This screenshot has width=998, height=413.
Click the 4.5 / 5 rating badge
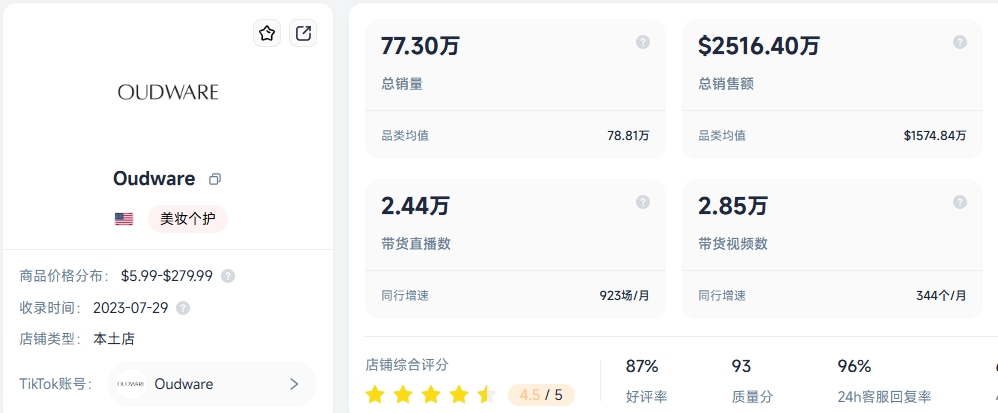tap(541, 395)
